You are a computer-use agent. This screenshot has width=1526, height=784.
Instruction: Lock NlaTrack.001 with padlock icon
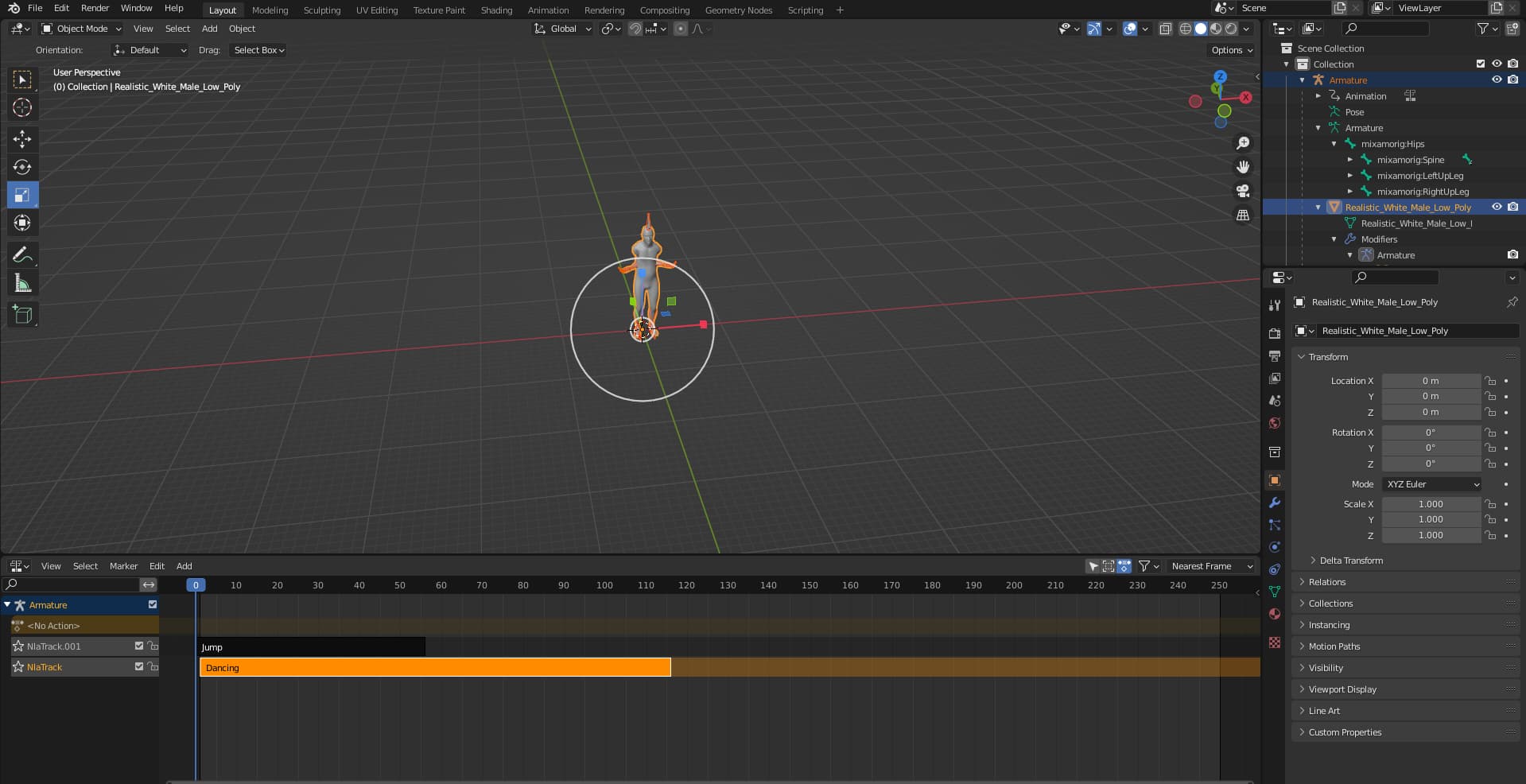coord(153,646)
